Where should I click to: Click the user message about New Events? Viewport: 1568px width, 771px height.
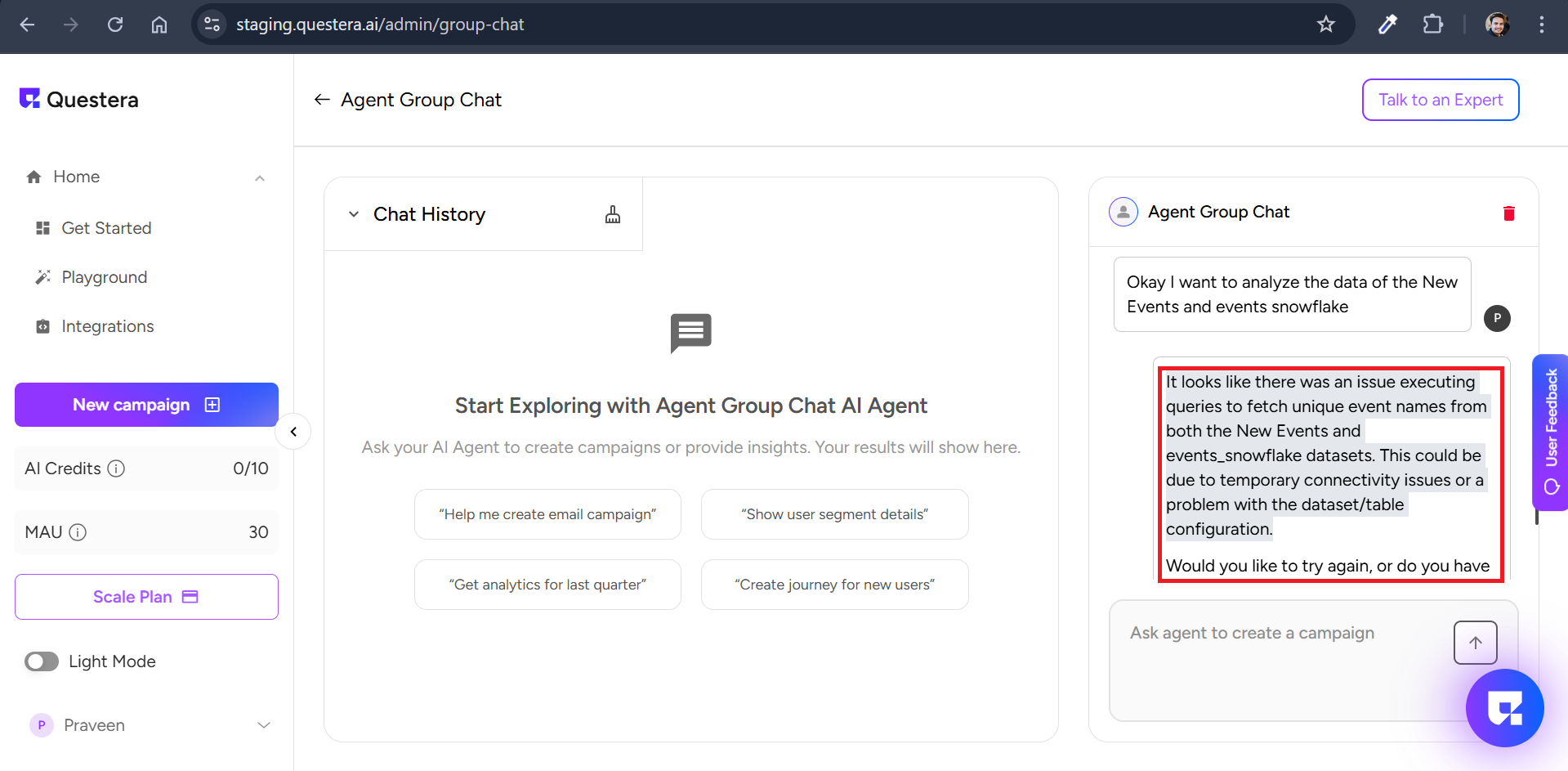pyautogui.click(x=1292, y=294)
